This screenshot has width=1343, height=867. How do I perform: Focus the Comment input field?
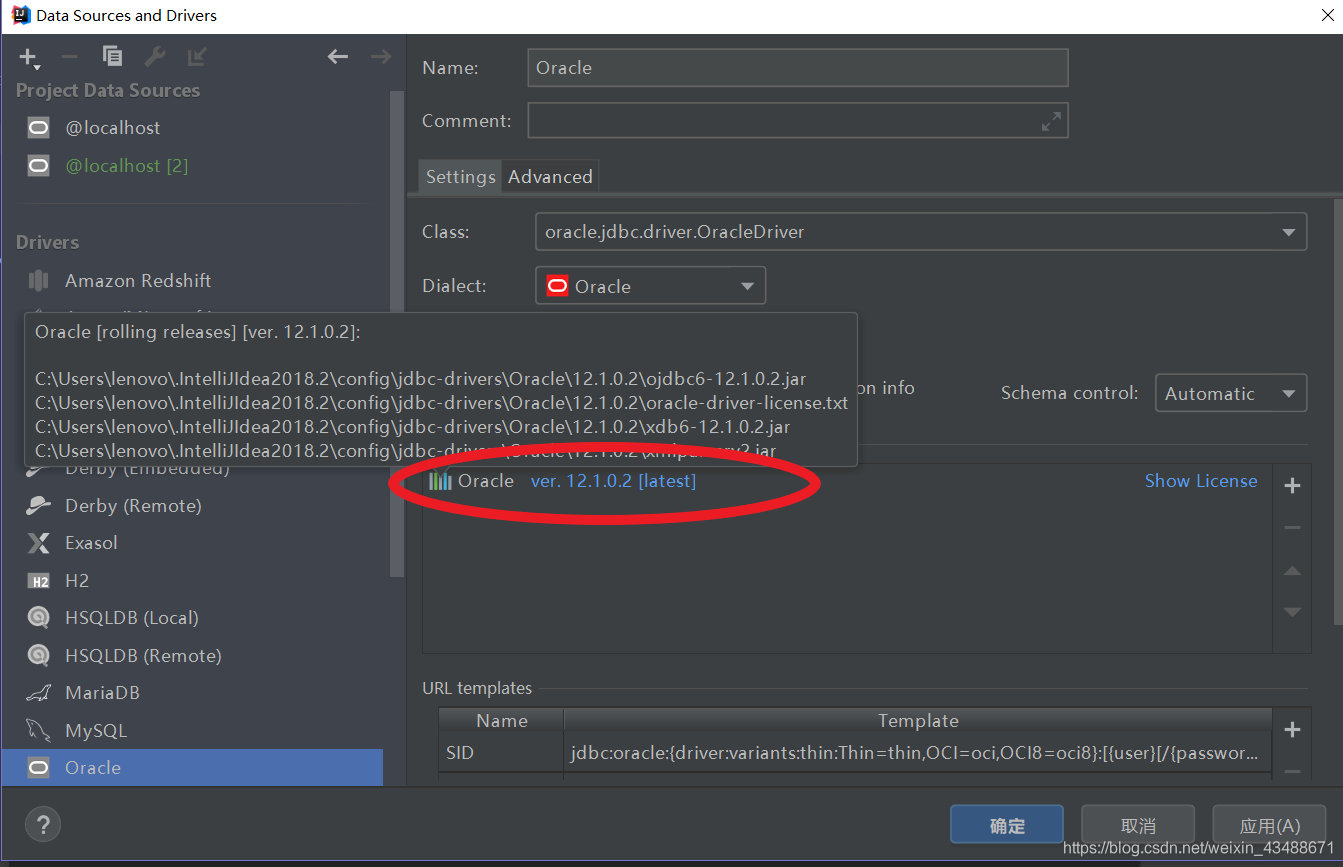(798, 121)
